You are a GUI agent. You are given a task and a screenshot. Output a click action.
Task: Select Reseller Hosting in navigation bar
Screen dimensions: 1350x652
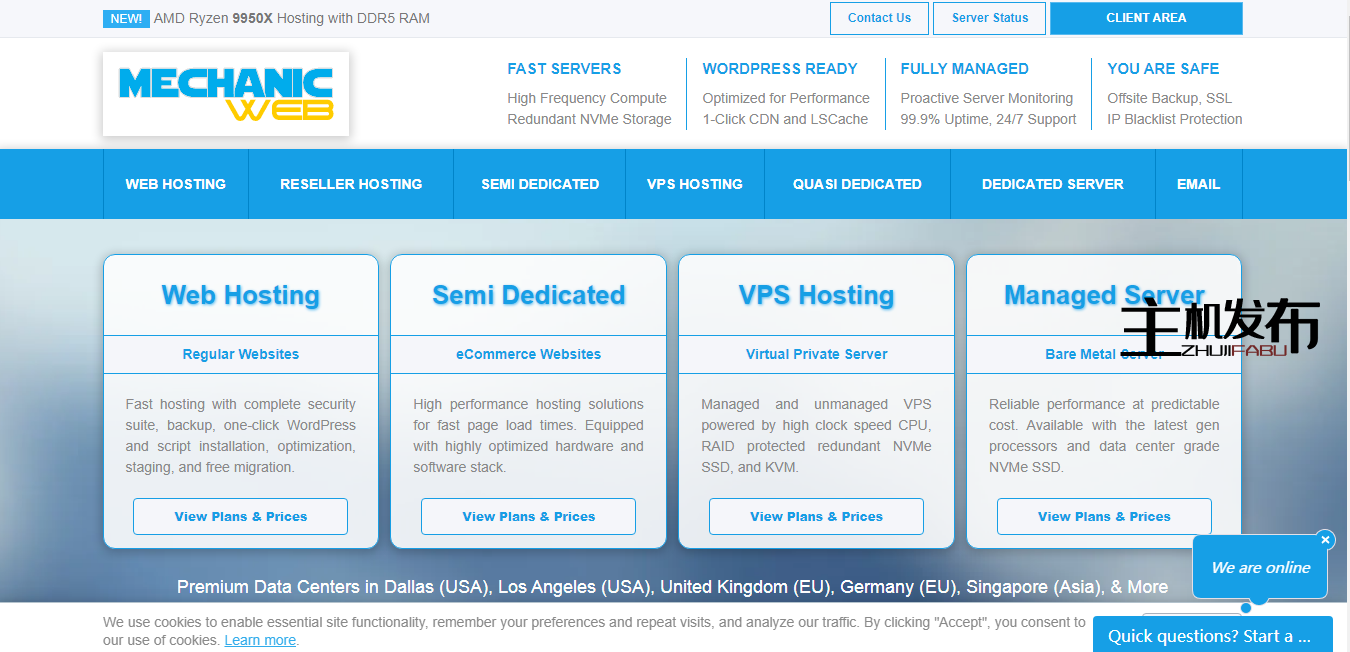coord(351,184)
